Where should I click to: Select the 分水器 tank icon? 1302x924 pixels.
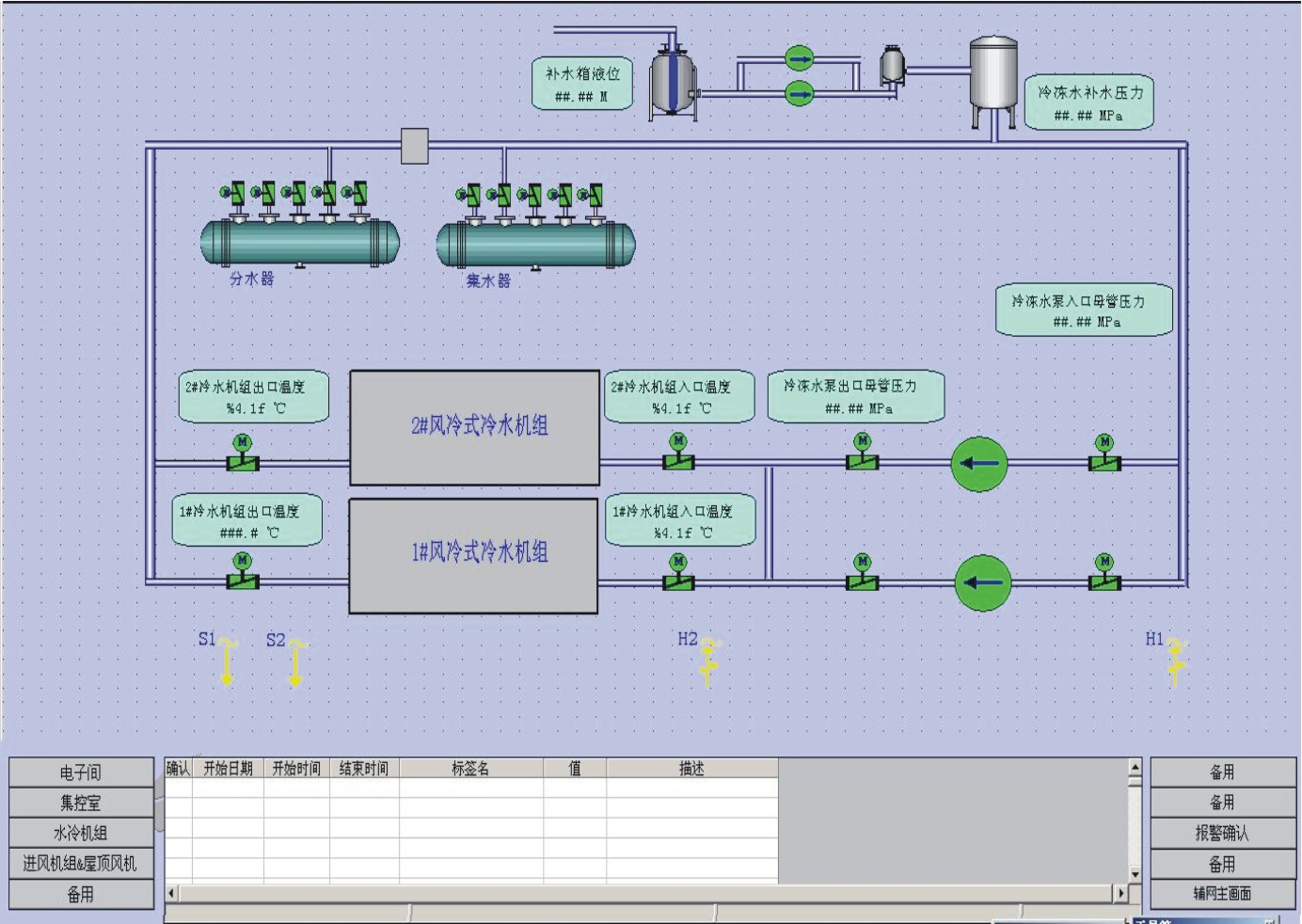[x=299, y=242]
